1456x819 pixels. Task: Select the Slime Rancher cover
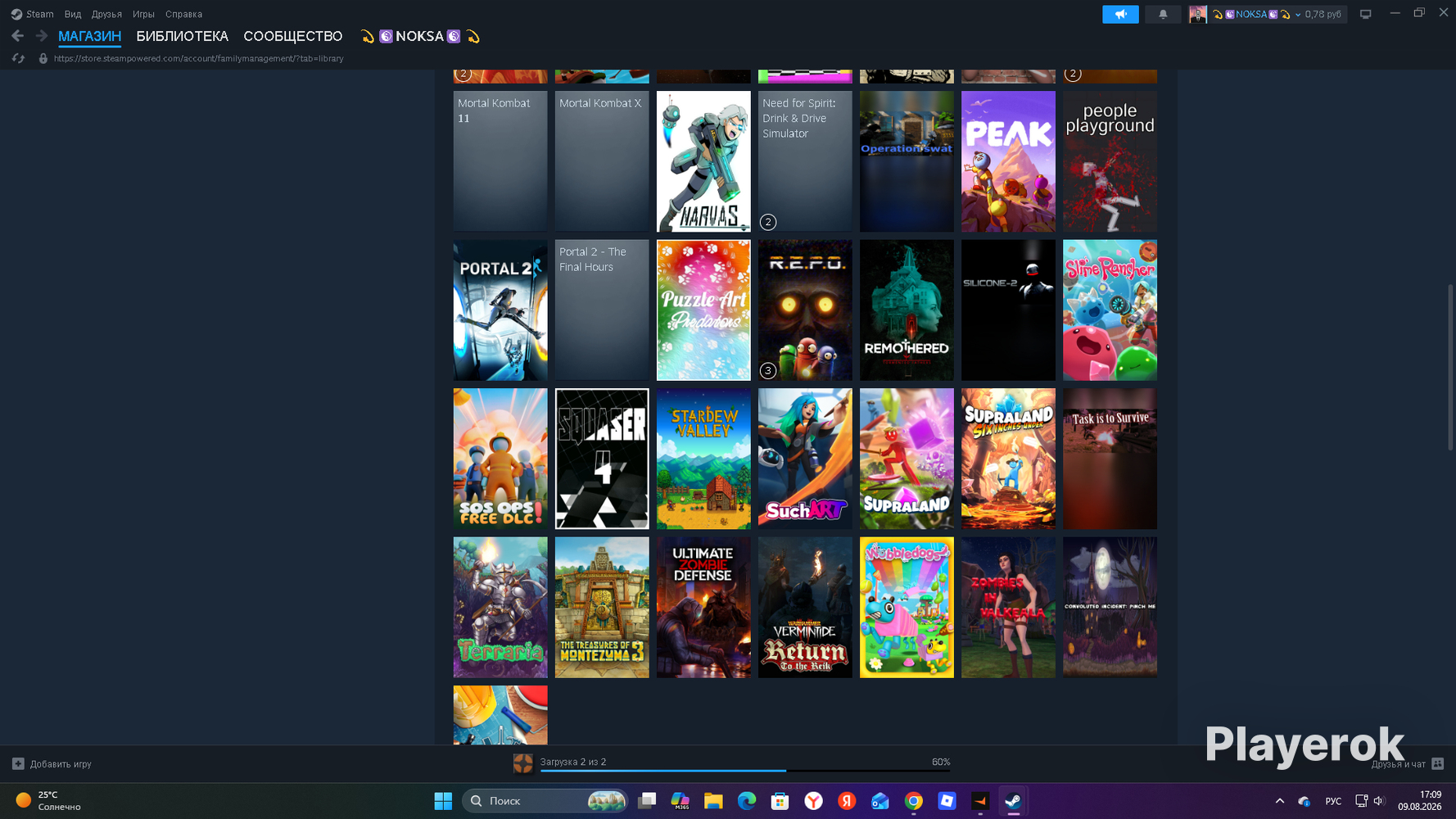click(1110, 310)
